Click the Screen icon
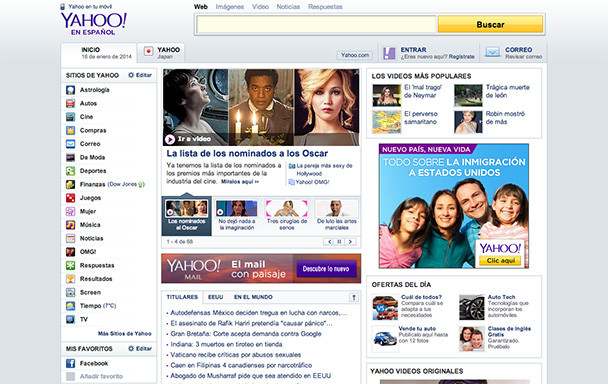Screen dimensions: 608x384 coord(70,292)
